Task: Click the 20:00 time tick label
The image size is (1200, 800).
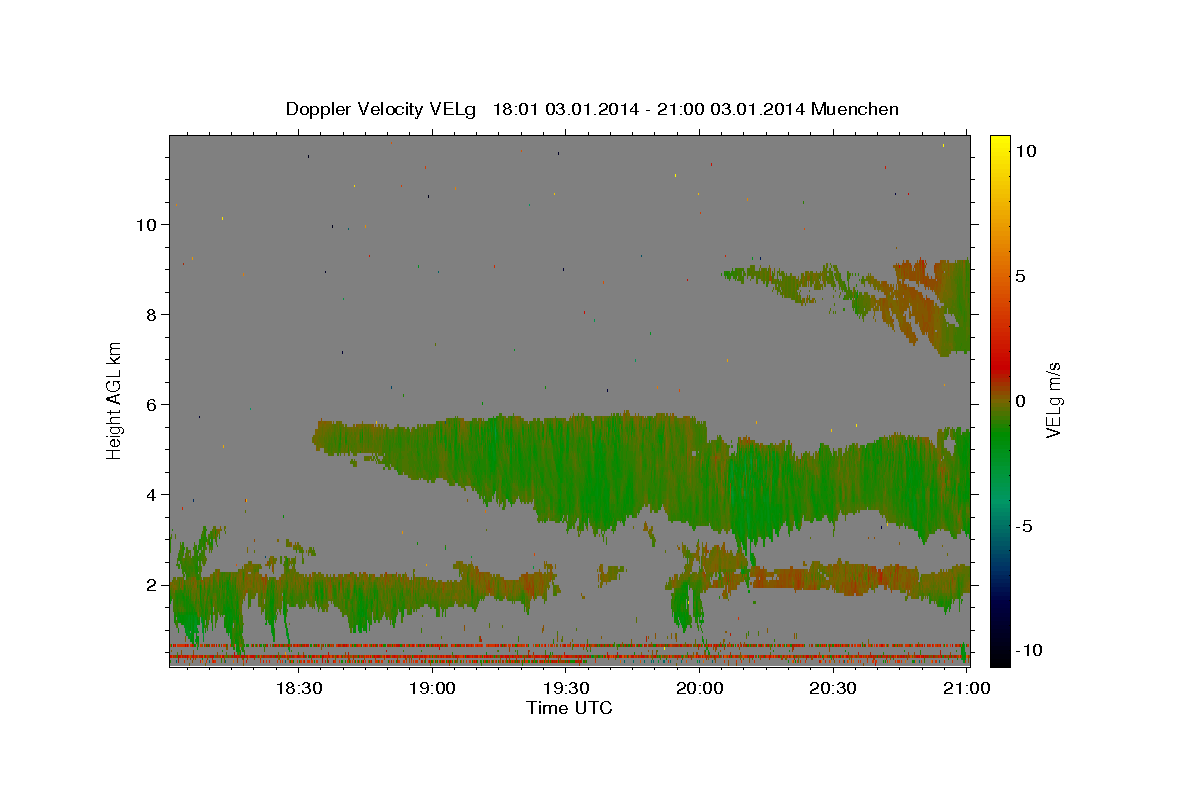Action: (x=699, y=688)
